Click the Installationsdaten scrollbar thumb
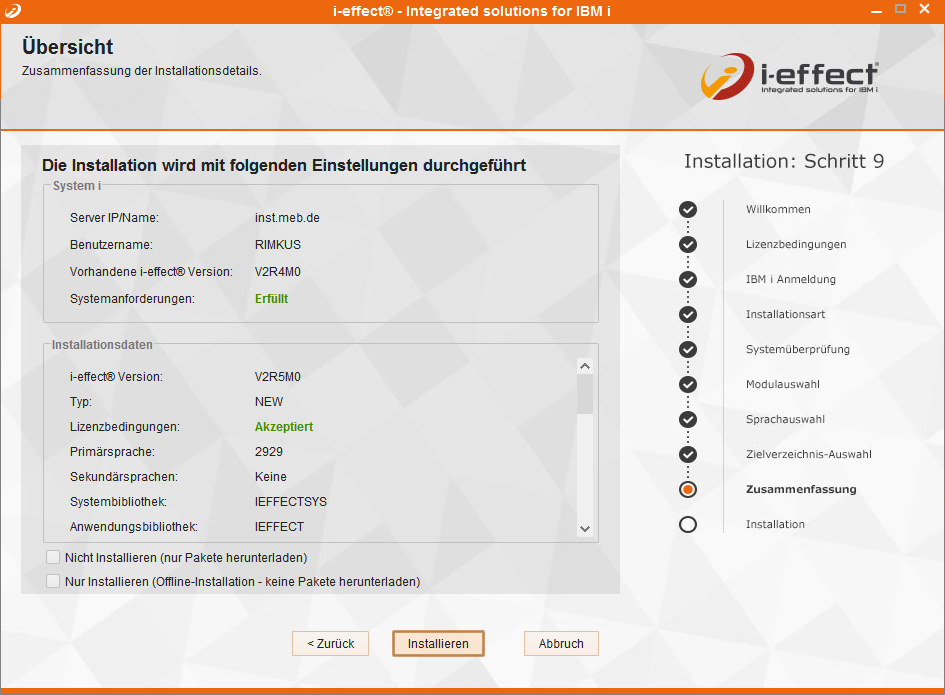Image resolution: width=945 pixels, height=695 pixels. click(585, 394)
